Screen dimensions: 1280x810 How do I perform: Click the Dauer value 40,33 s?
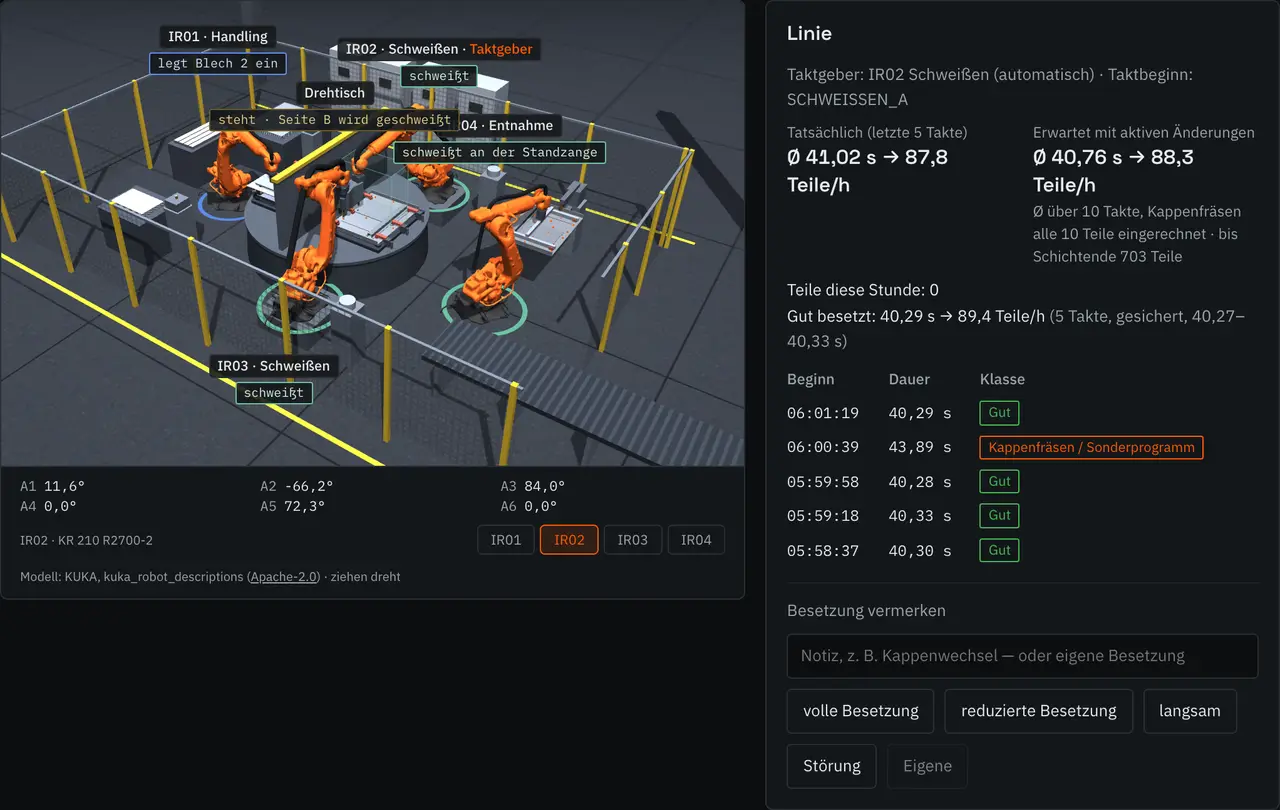point(920,516)
